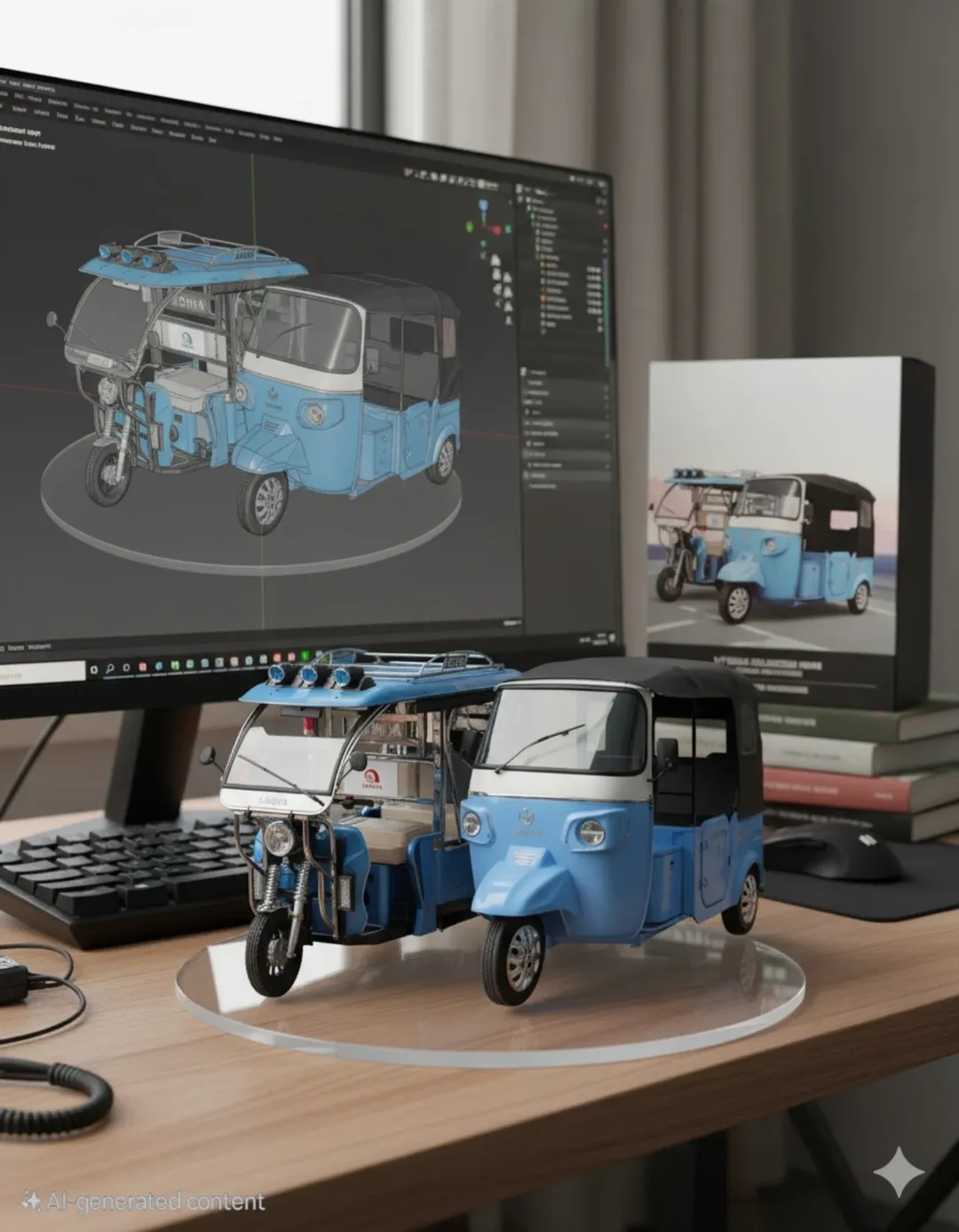
Task: Click the properties editor header icon
Action: tap(523, 373)
